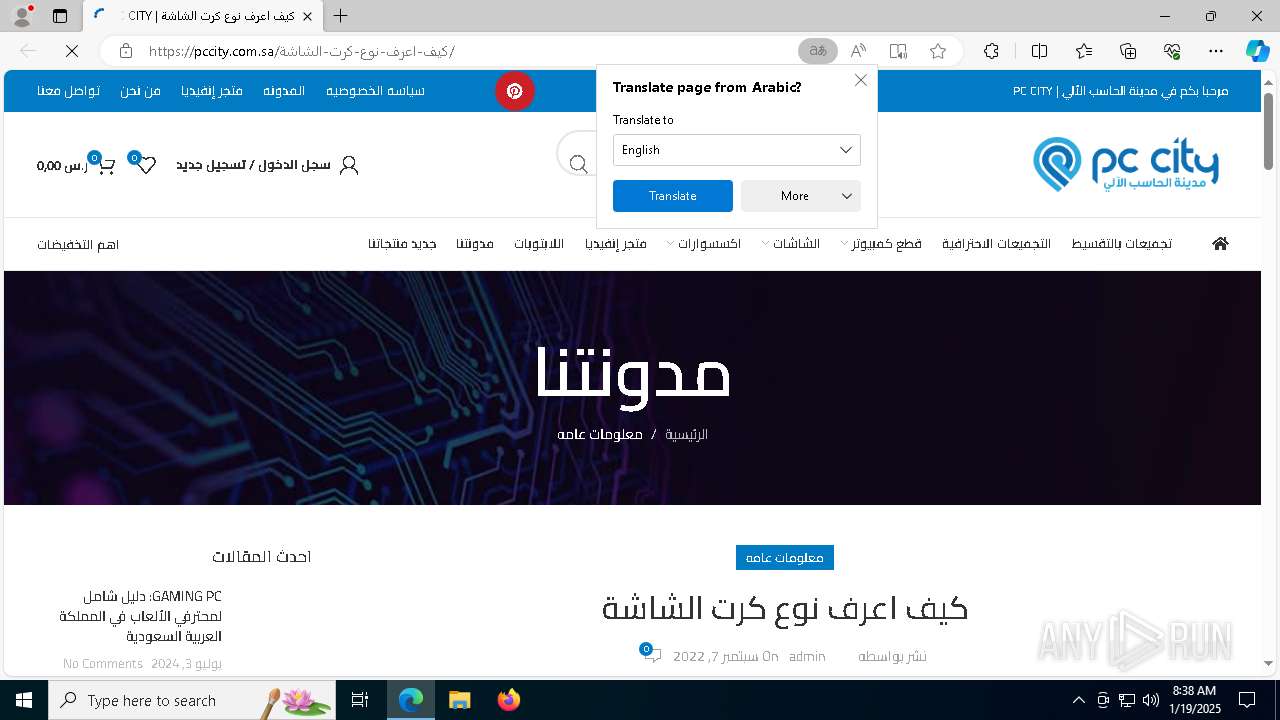Open the notifications center icon
This screenshot has height=720, width=1280.
1247,700
